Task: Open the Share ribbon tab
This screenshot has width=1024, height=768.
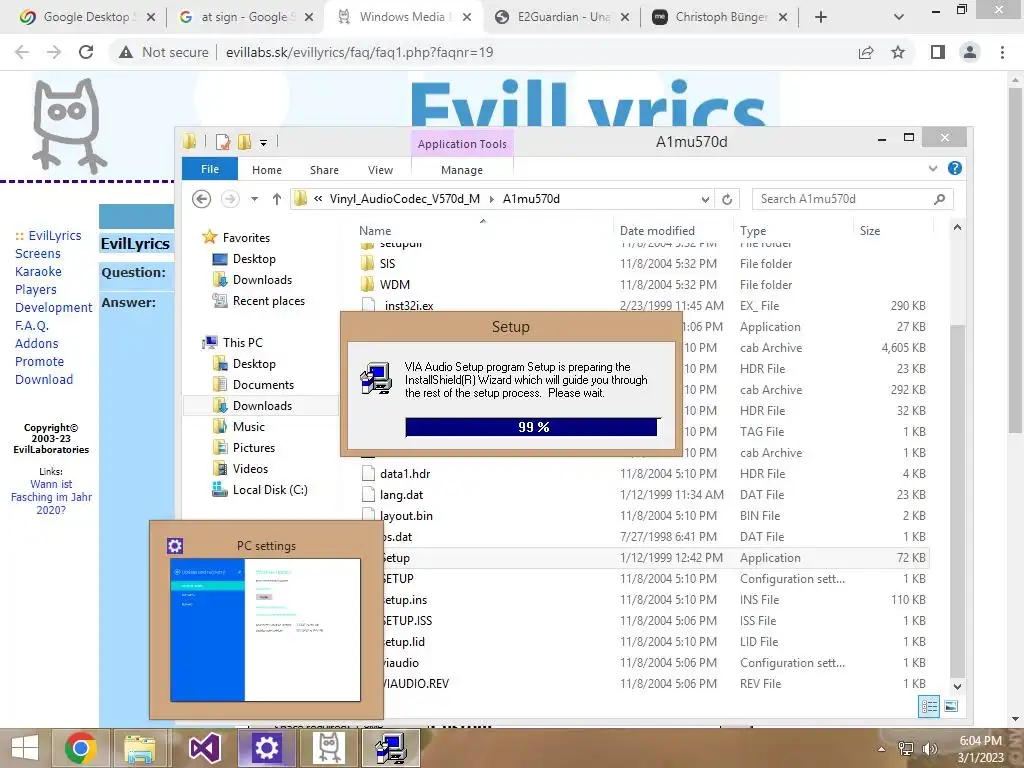Action: pyautogui.click(x=324, y=170)
